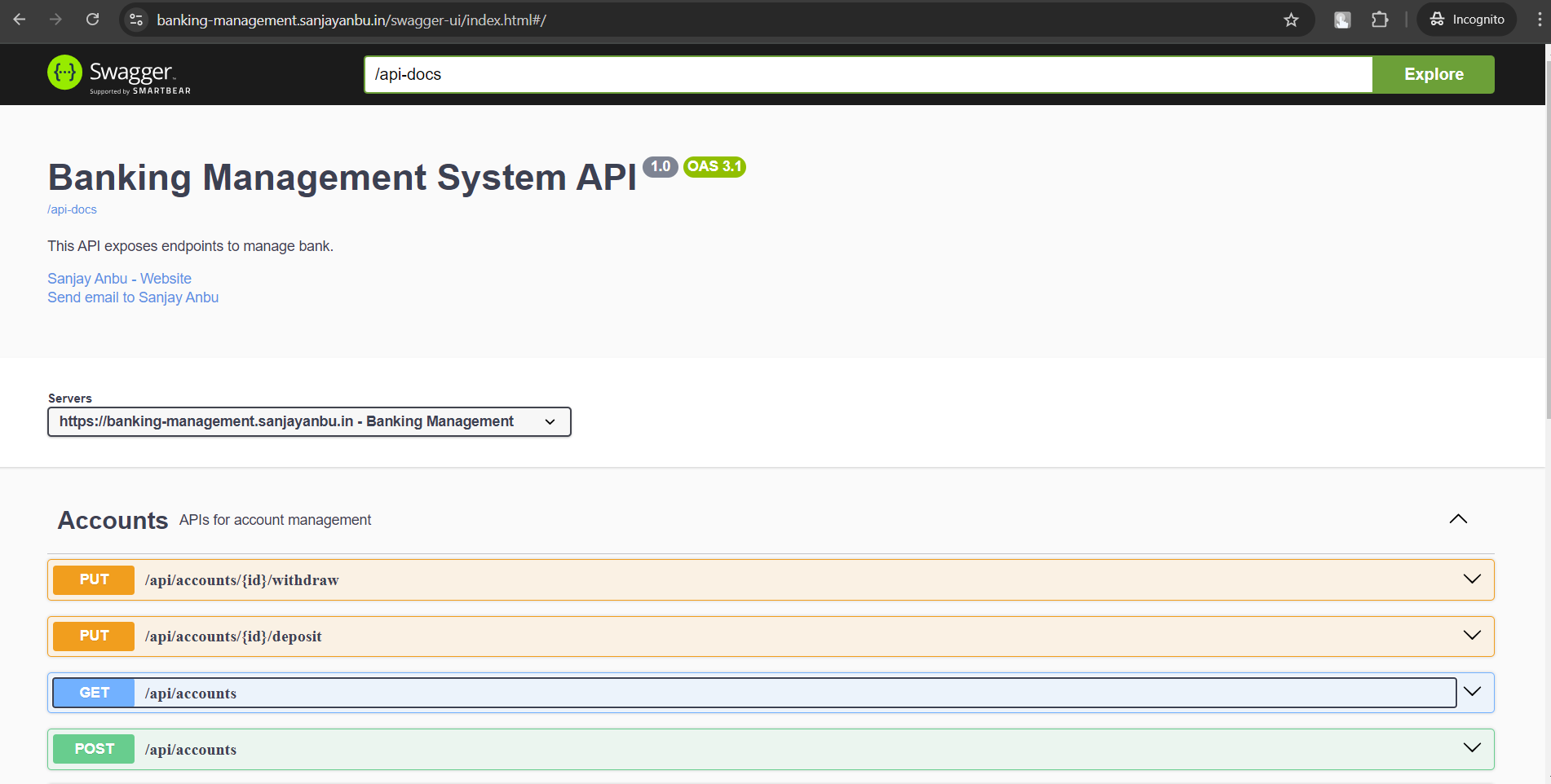Open the Servers dropdown
Image resolution: width=1551 pixels, height=784 pixels.
(309, 421)
